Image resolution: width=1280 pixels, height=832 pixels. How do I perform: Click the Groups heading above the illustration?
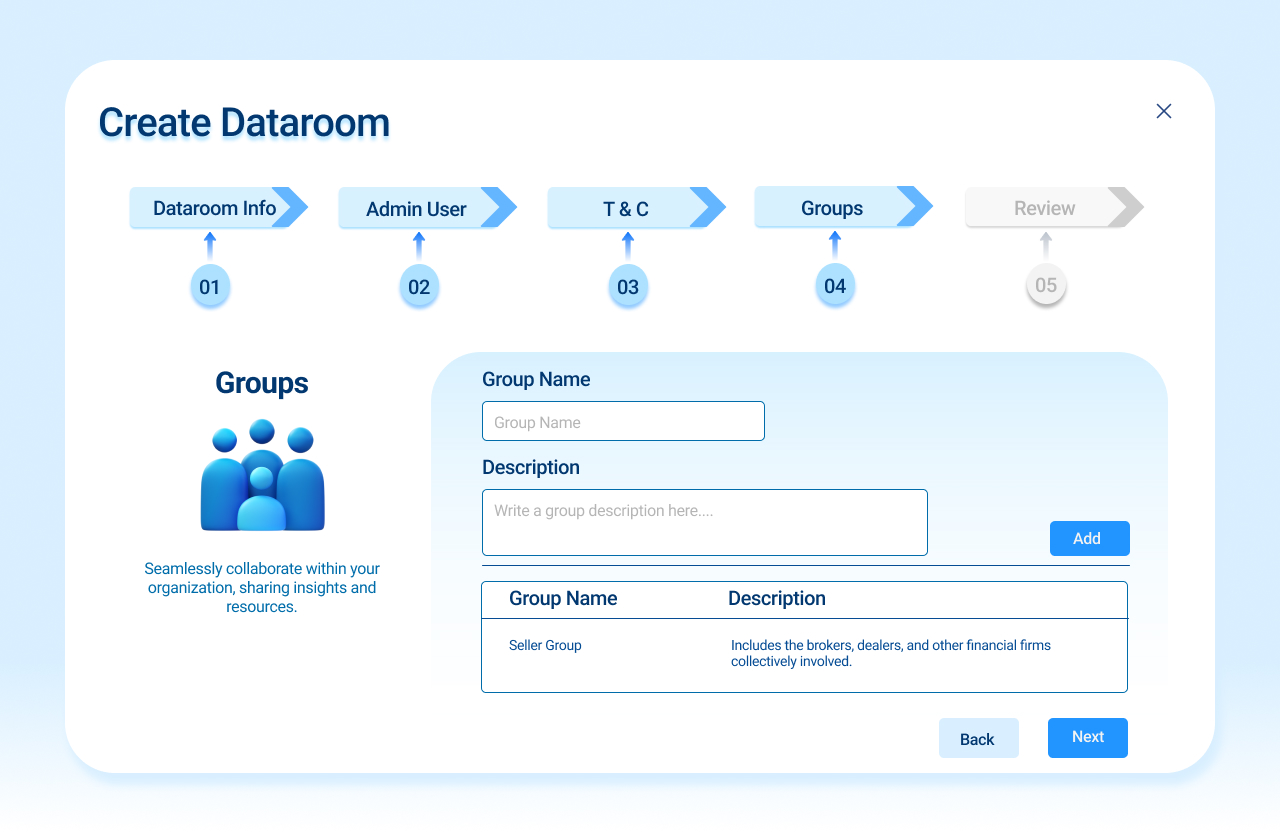click(262, 383)
